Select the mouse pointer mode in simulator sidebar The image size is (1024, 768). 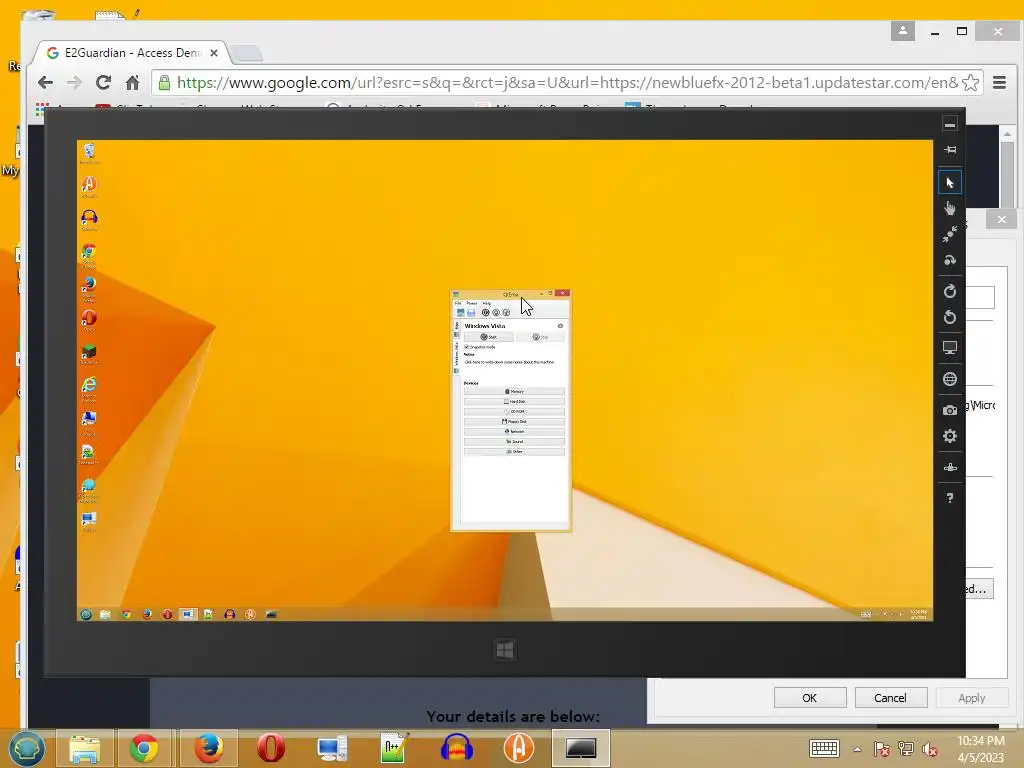(x=950, y=183)
